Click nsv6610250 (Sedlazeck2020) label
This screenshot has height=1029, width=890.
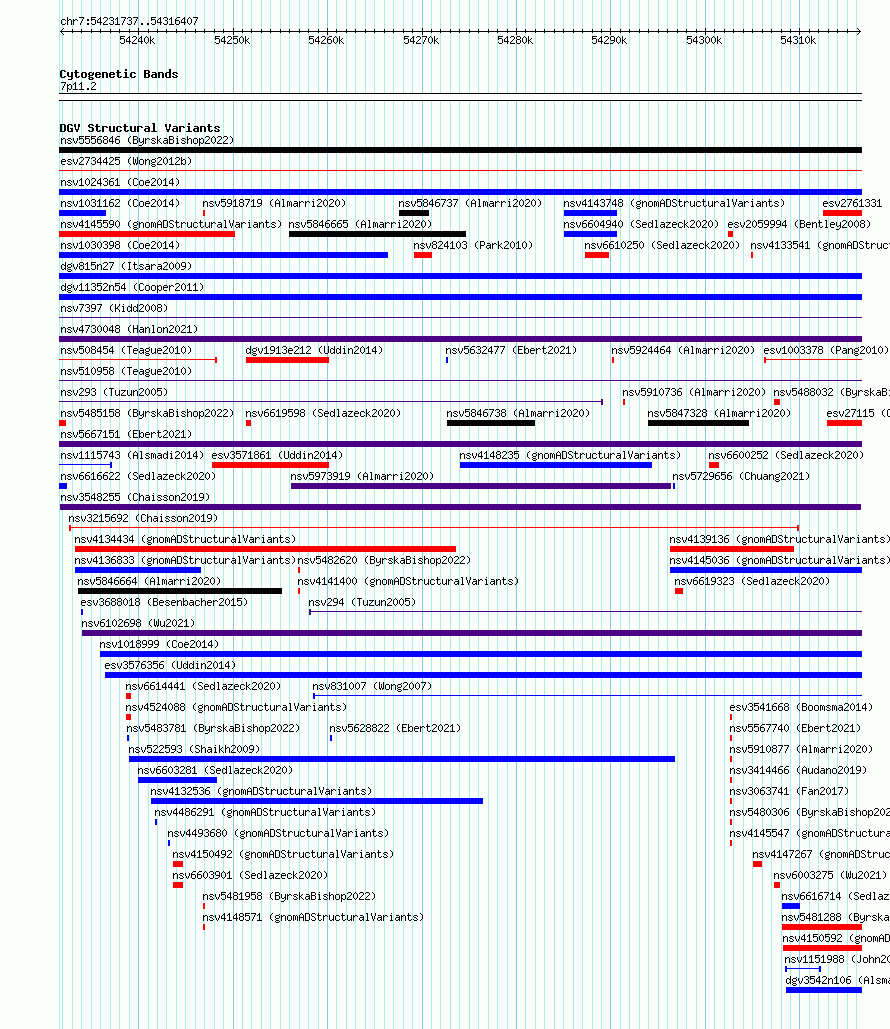[x=662, y=245]
